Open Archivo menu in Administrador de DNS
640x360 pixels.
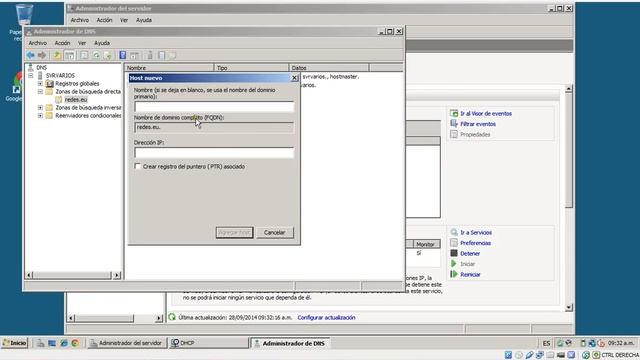click(38, 43)
